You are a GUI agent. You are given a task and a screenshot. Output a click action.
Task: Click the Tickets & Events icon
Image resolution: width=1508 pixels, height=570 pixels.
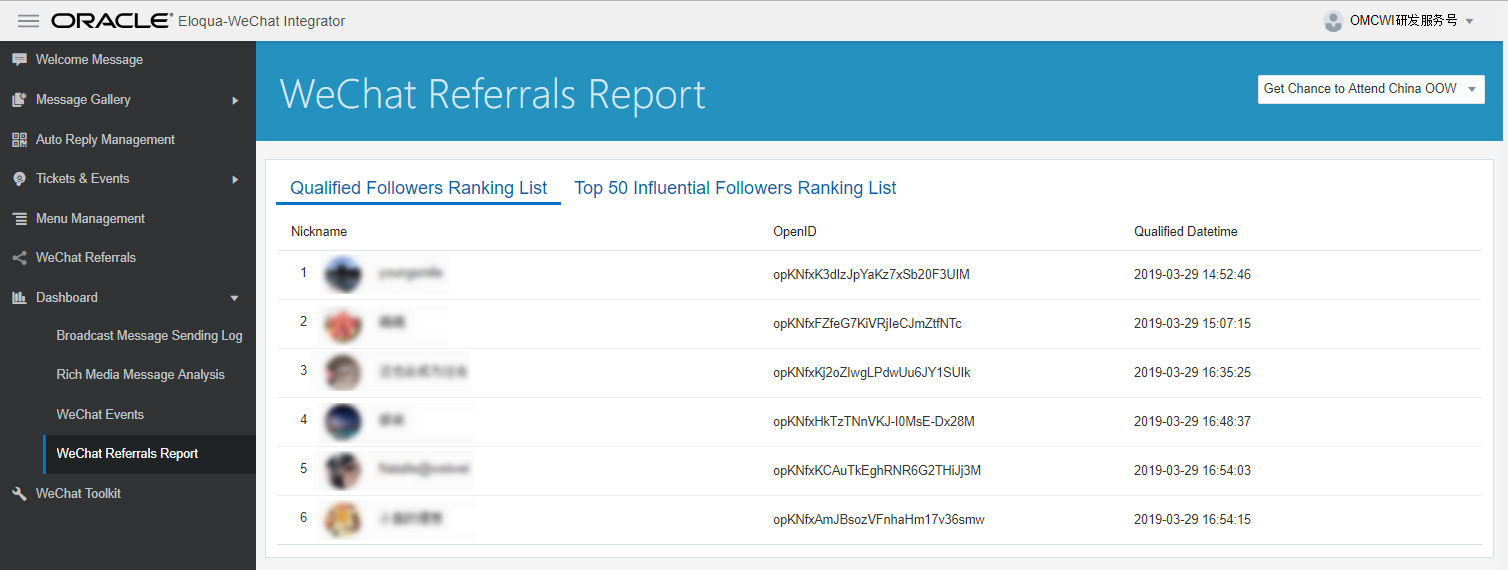(x=19, y=179)
